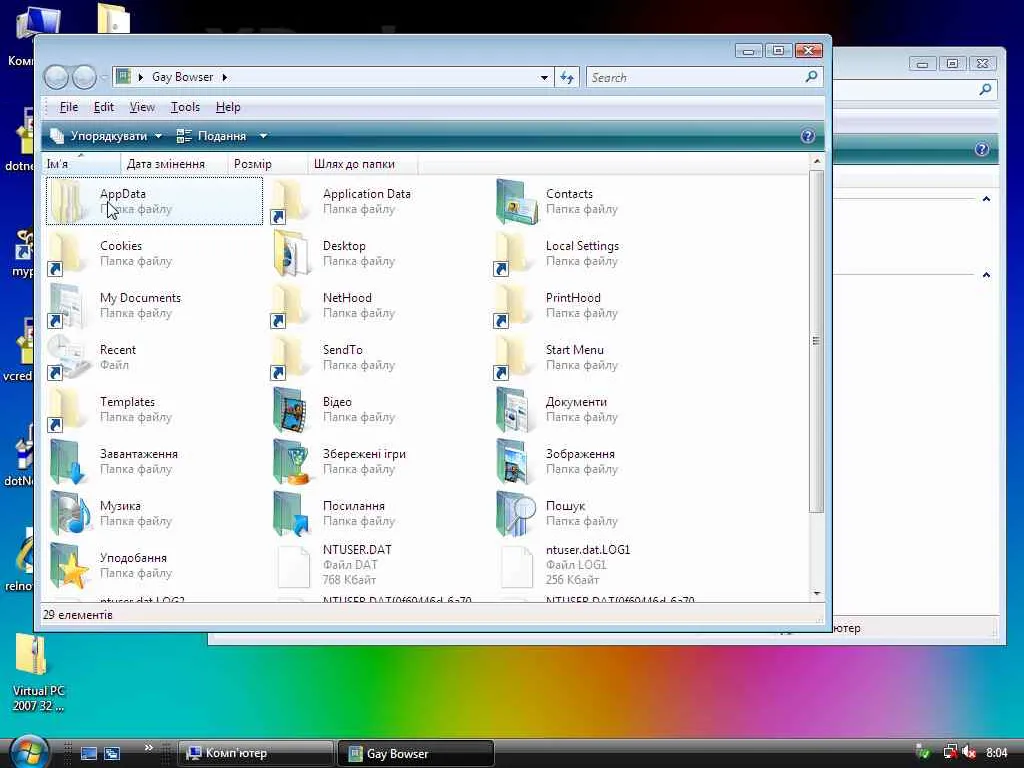Open the Зображення folder icon

[x=514, y=461]
